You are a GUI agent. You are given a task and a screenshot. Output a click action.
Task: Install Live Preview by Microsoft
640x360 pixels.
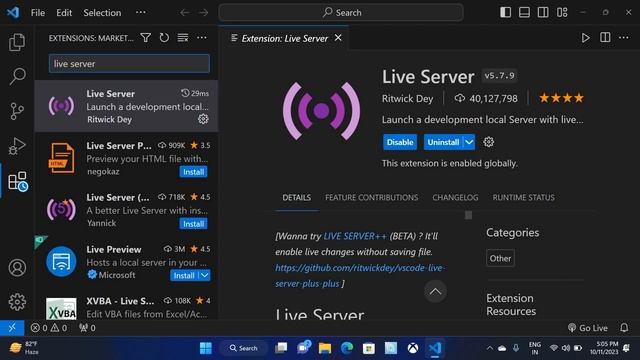(x=184, y=276)
